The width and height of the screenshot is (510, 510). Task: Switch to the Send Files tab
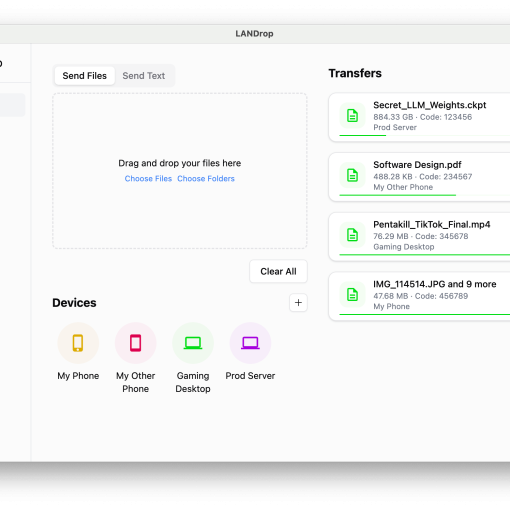pyautogui.click(x=85, y=76)
